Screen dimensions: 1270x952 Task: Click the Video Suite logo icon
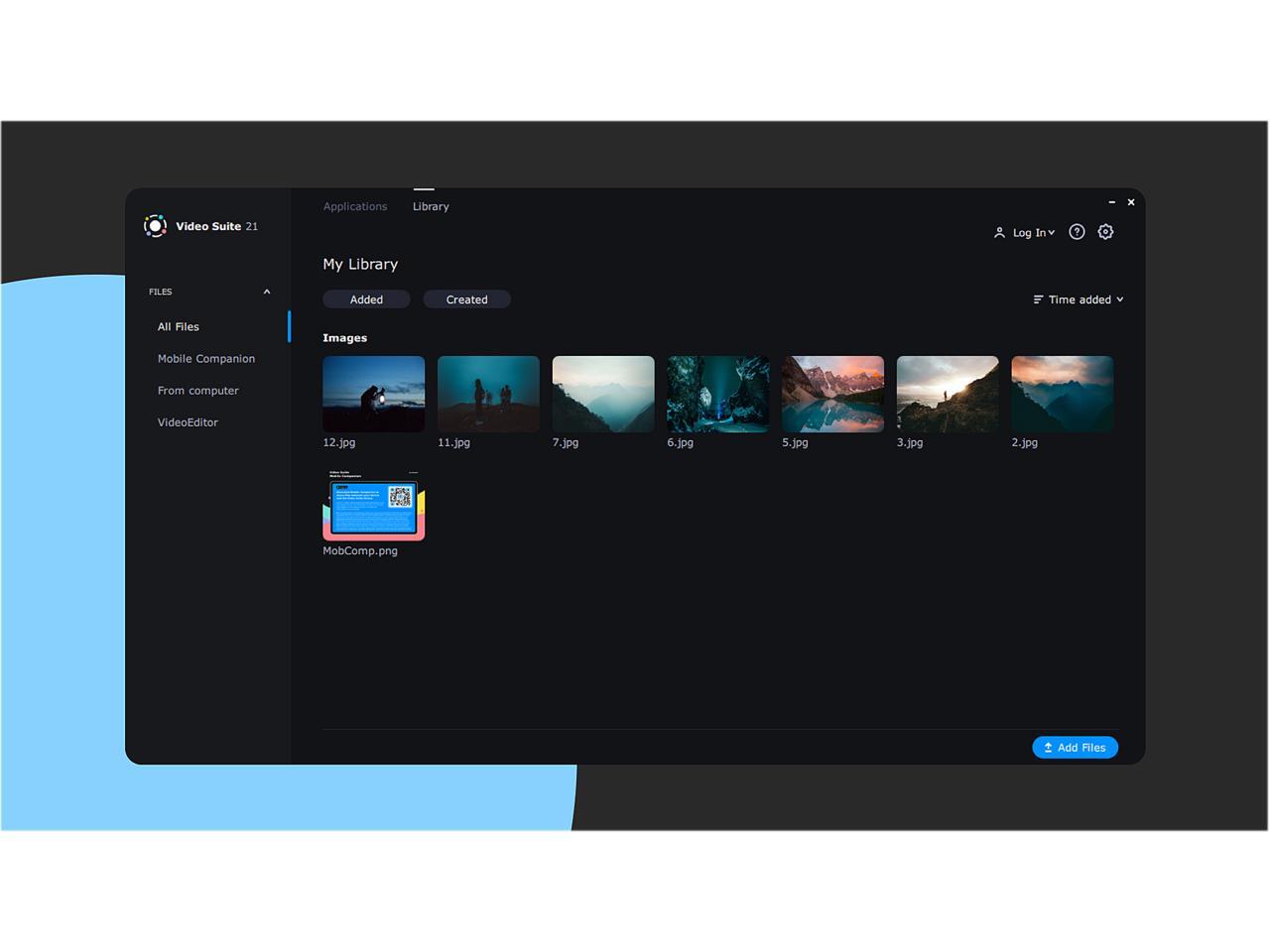[x=155, y=226]
